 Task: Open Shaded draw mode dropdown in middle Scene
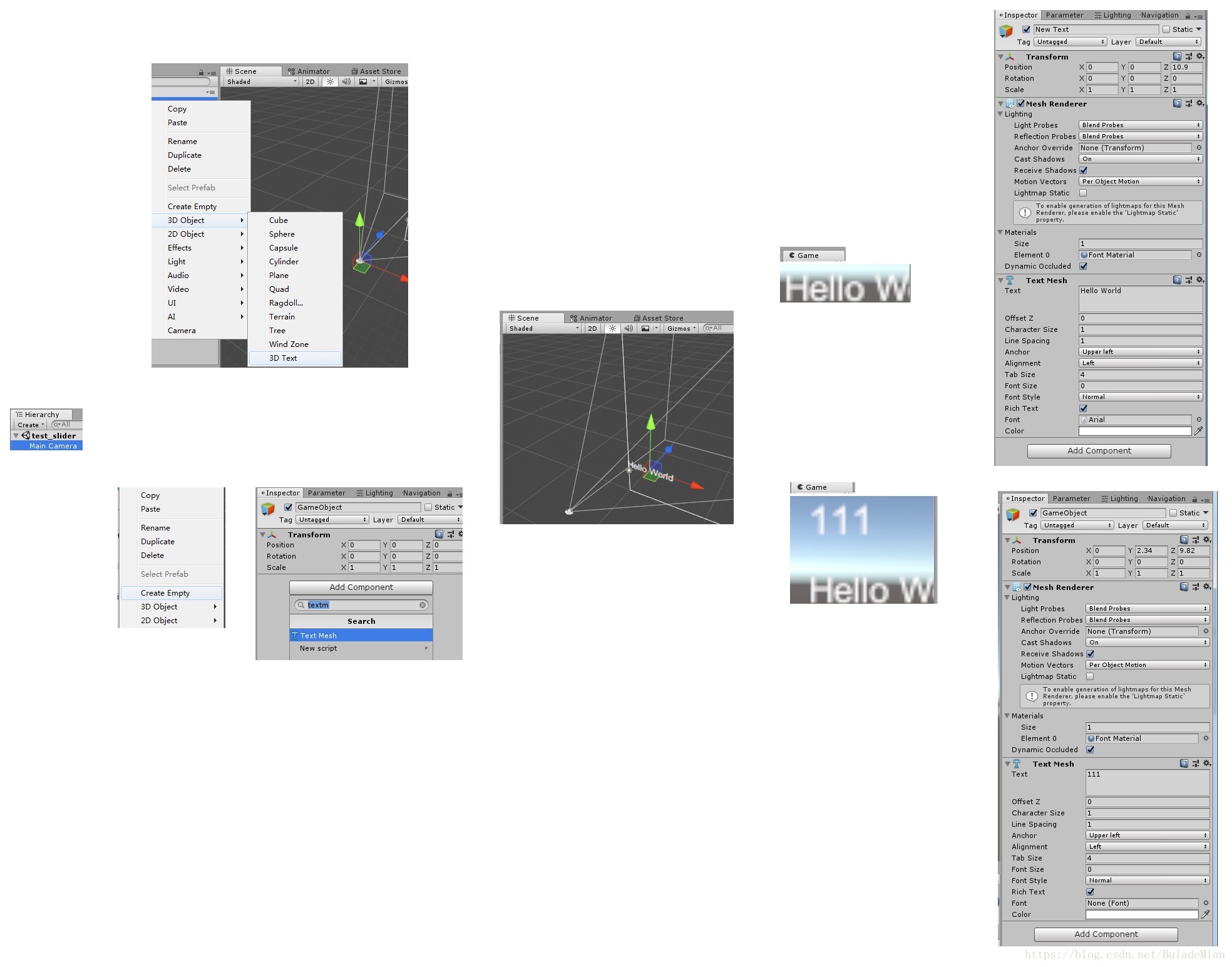(543, 328)
